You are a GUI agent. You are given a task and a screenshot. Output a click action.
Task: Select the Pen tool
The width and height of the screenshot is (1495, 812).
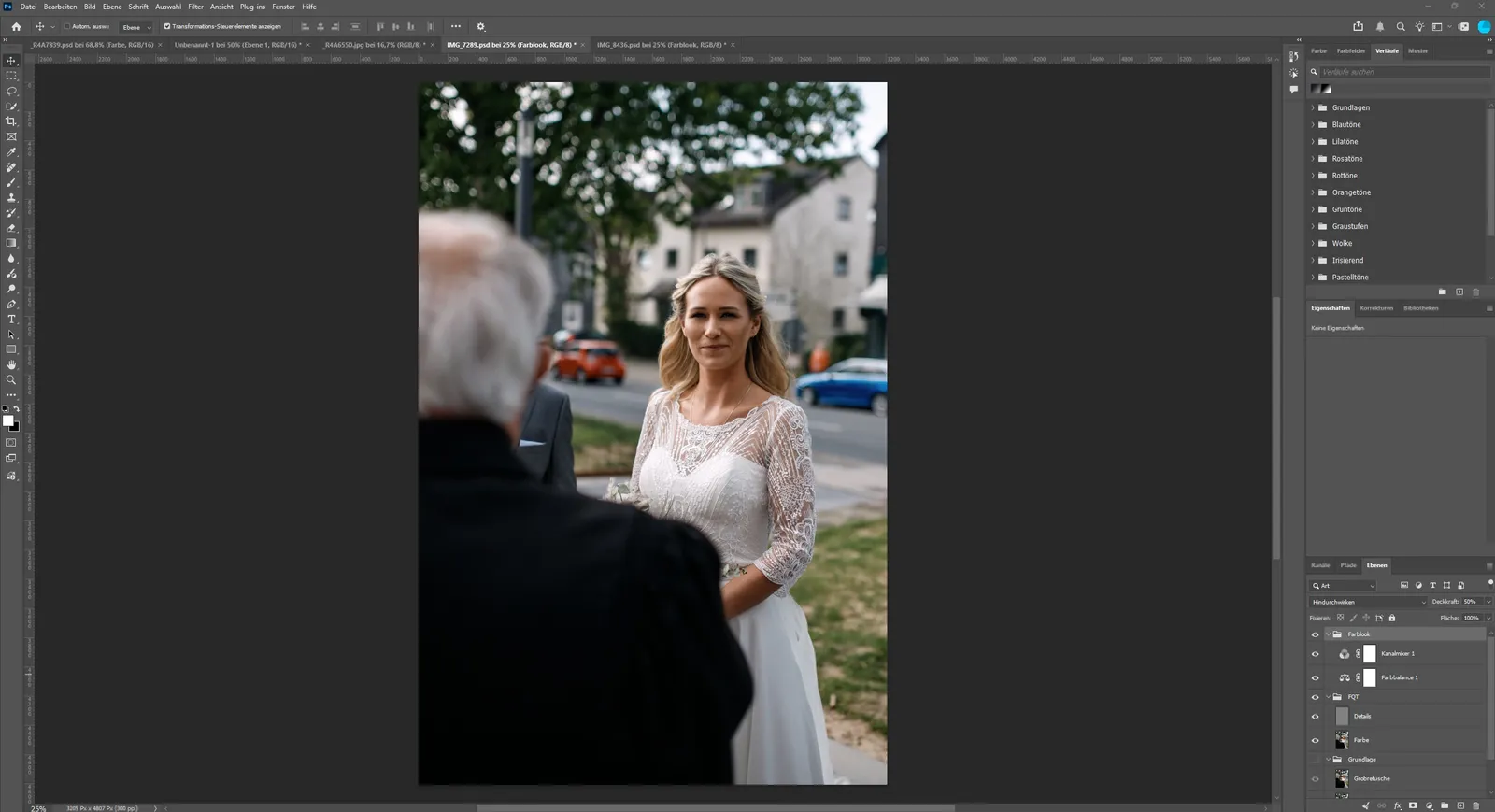click(x=11, y=305)
